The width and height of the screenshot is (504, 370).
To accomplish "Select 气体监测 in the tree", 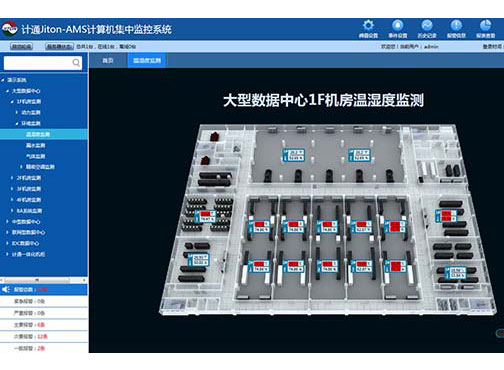I will point(36,156).
